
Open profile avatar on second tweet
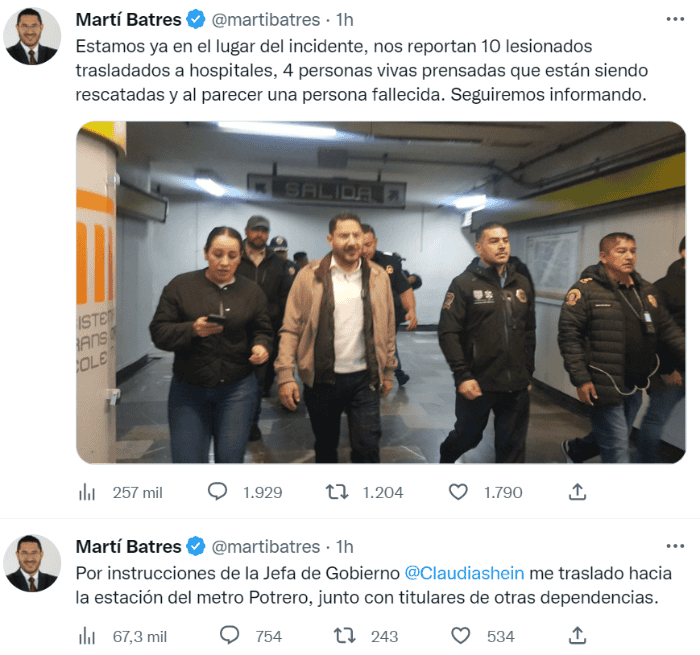coord(32,563)
